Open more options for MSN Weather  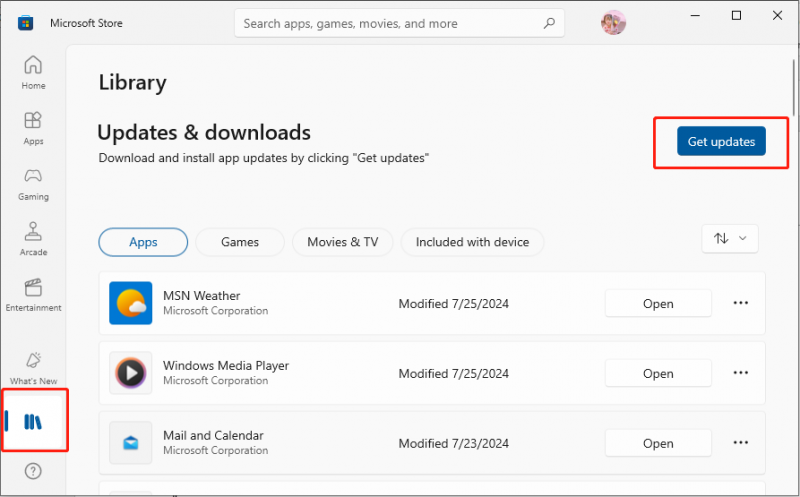[740, 303]
